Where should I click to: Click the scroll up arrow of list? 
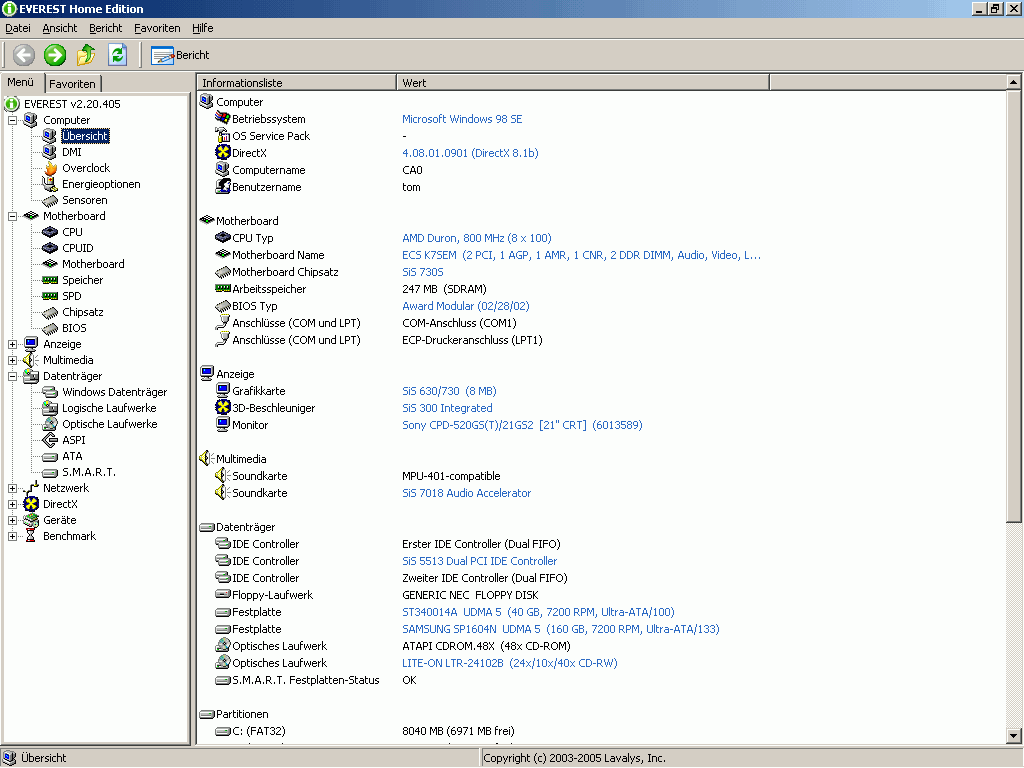1013,82
